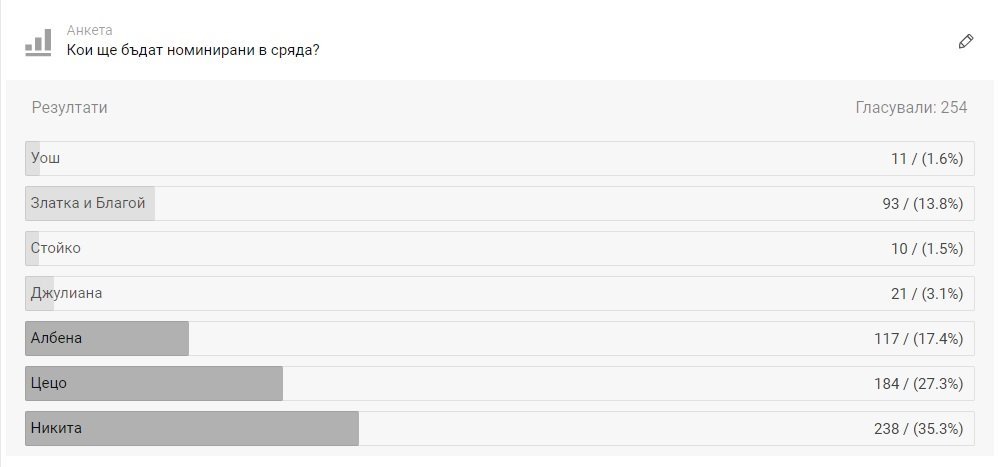Screen dimensions: 998x467
Task: Click the 'Анкета' label
Action: point(89,30)
